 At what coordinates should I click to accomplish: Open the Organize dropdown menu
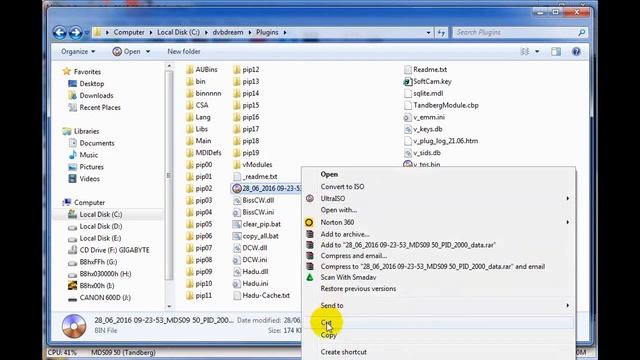click(78, 51)
